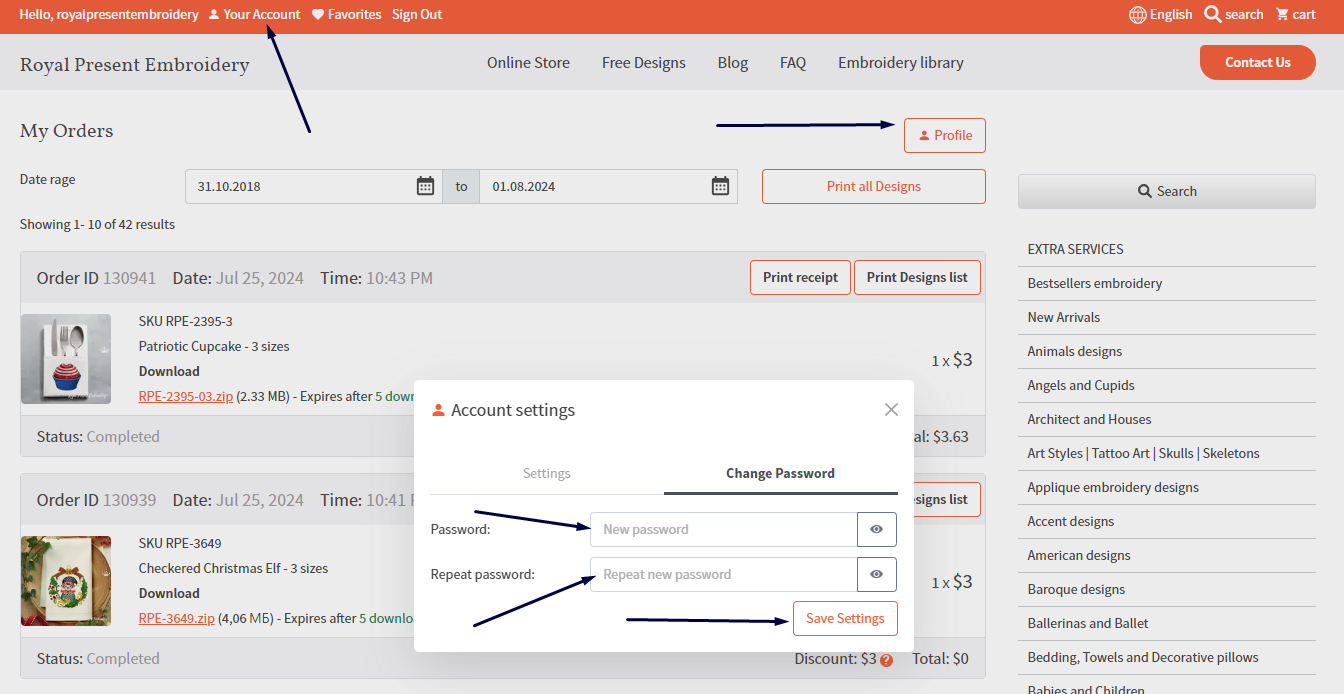Select the Change Password tab

click(x=780, y=474)
